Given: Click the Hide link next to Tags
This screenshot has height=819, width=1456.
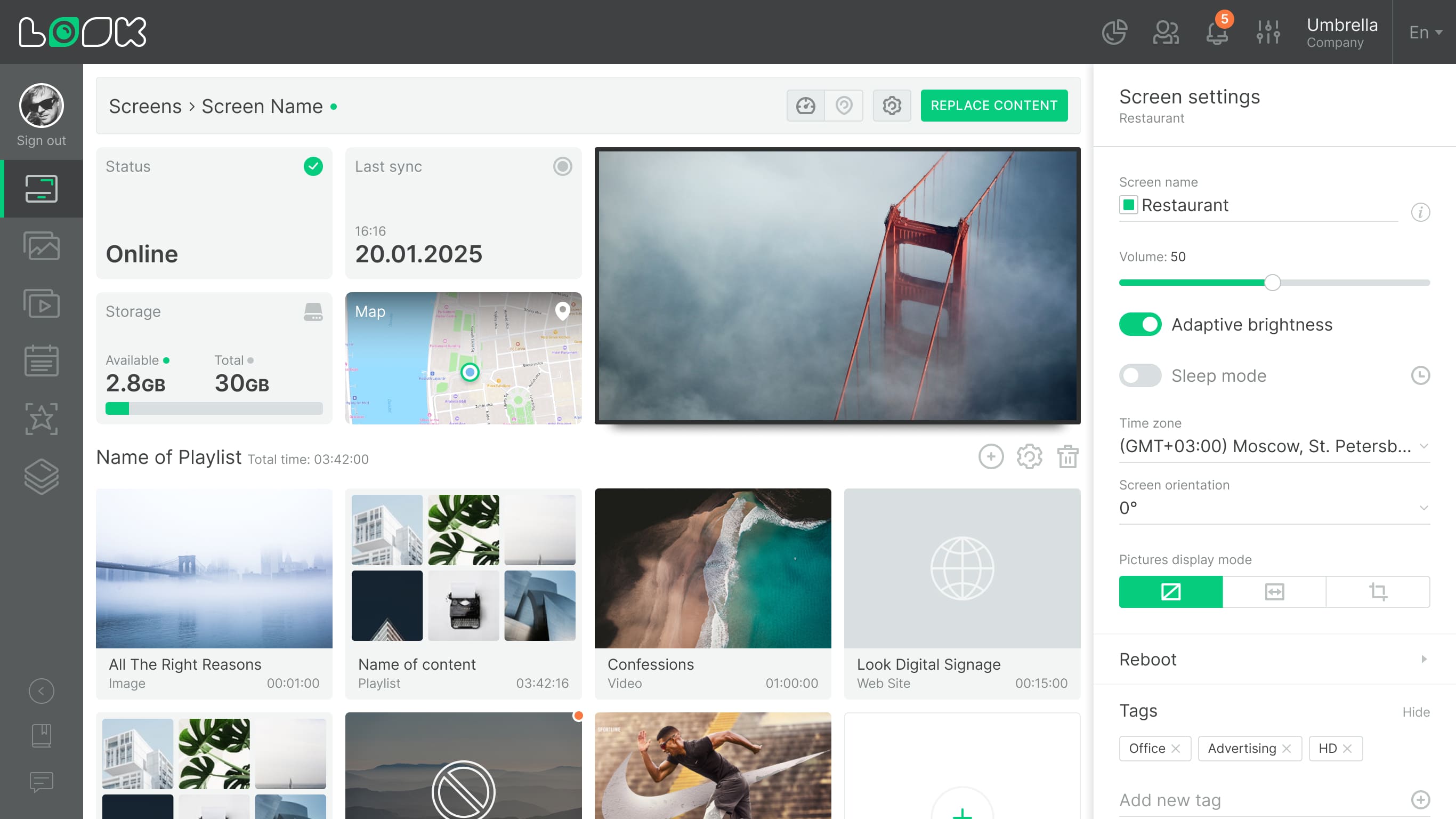Looking at the screenshot, I should tap(1415, 712).
